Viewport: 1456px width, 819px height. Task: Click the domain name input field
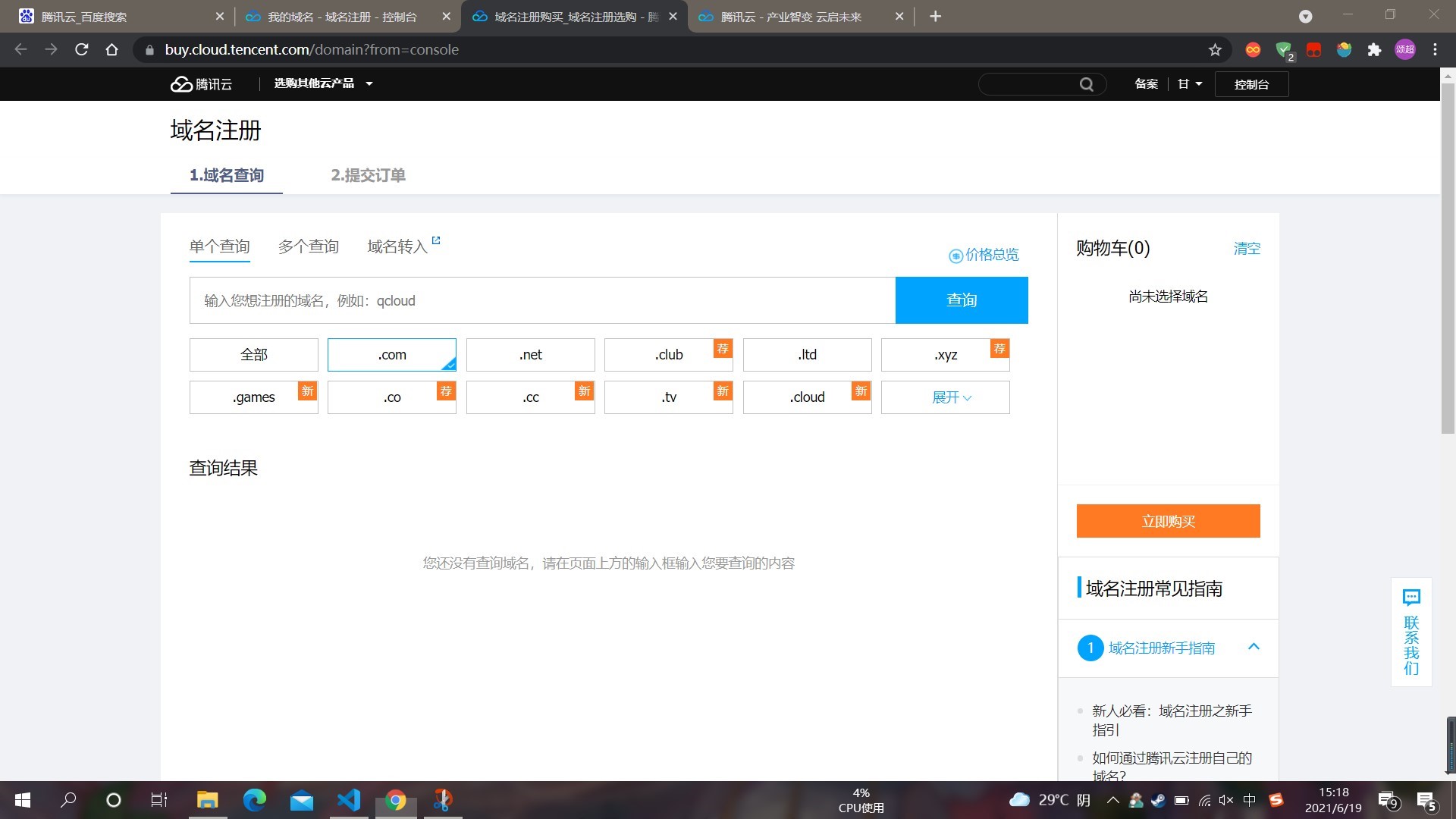click(542, 300)
